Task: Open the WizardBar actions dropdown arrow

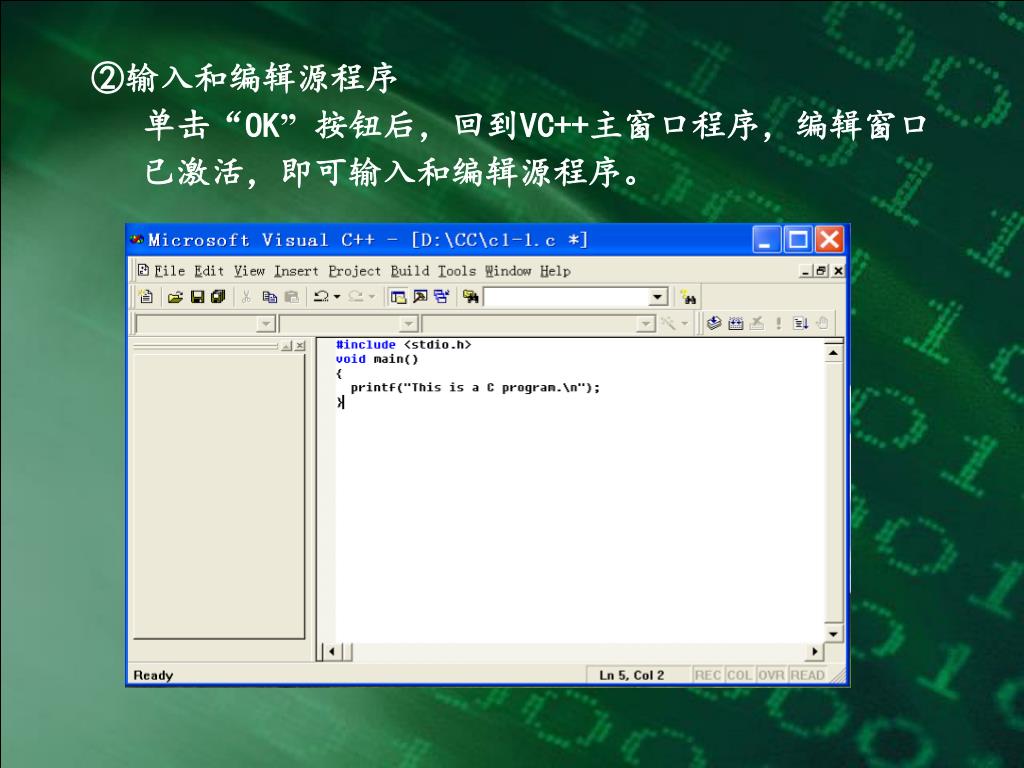Action: 684,323
